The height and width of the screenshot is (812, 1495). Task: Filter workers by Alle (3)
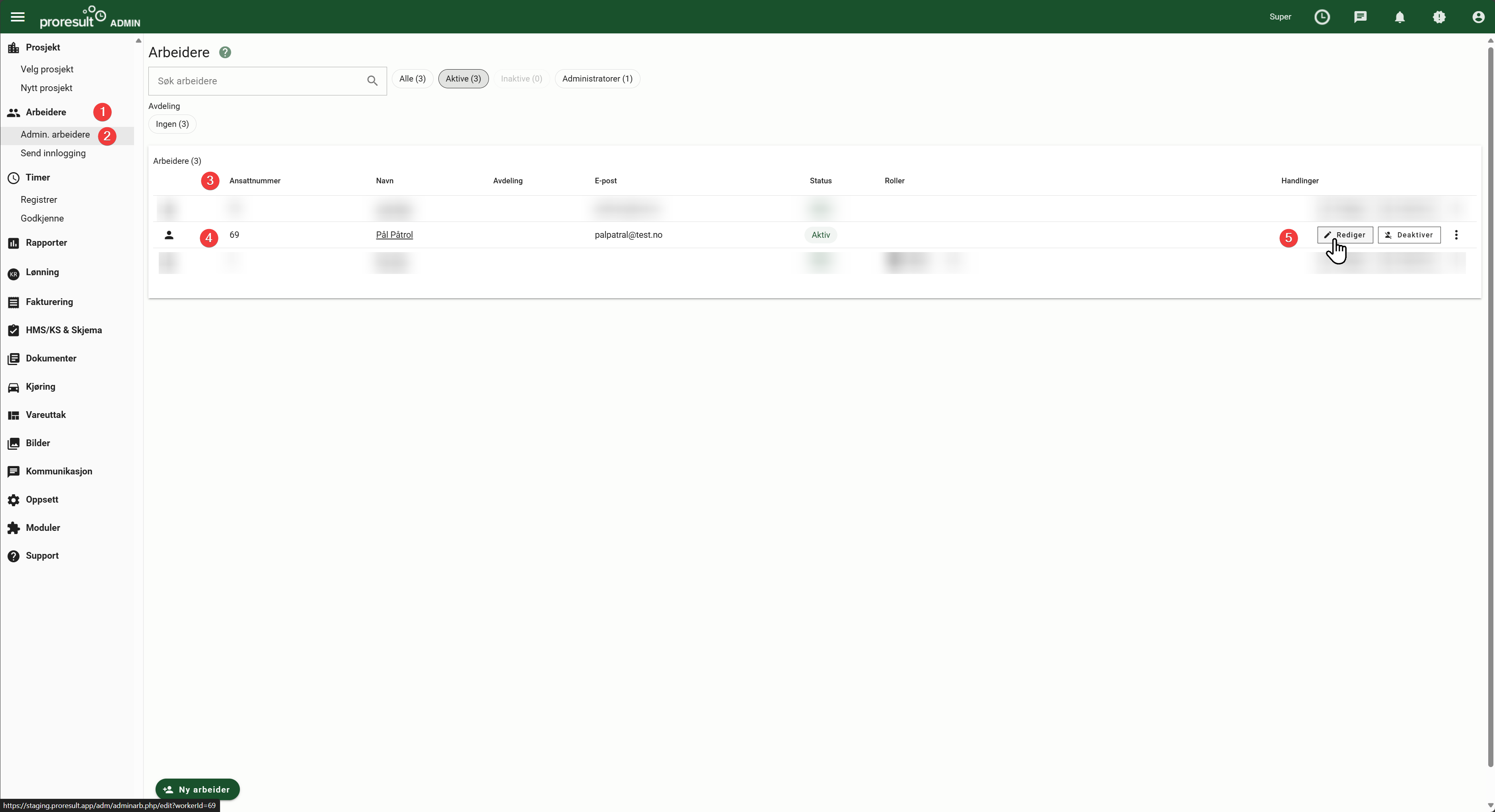[412, 79]
